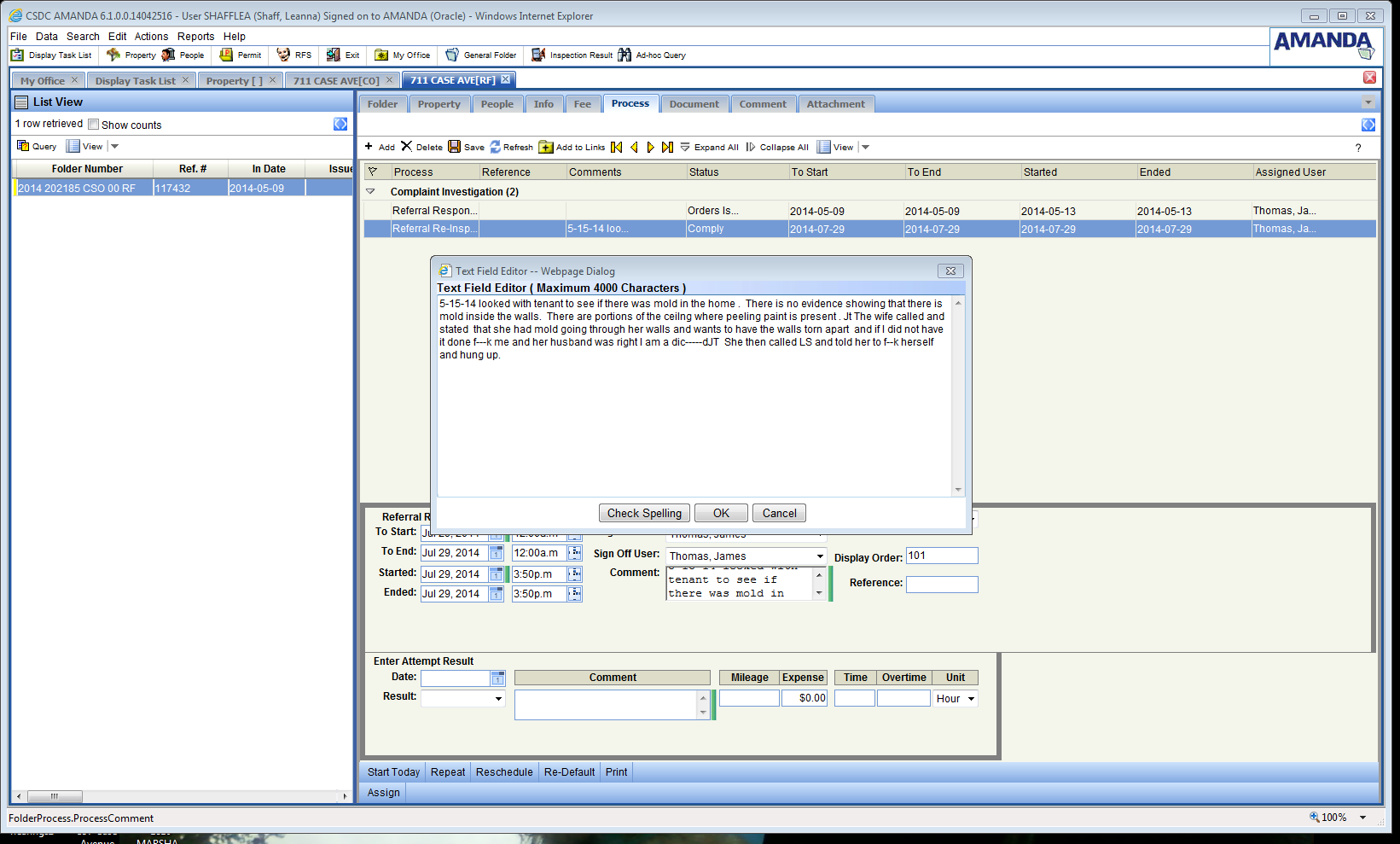Expand the attempt Result dropdown
This screenshot has width=1400, height=844.
[498, 699]
